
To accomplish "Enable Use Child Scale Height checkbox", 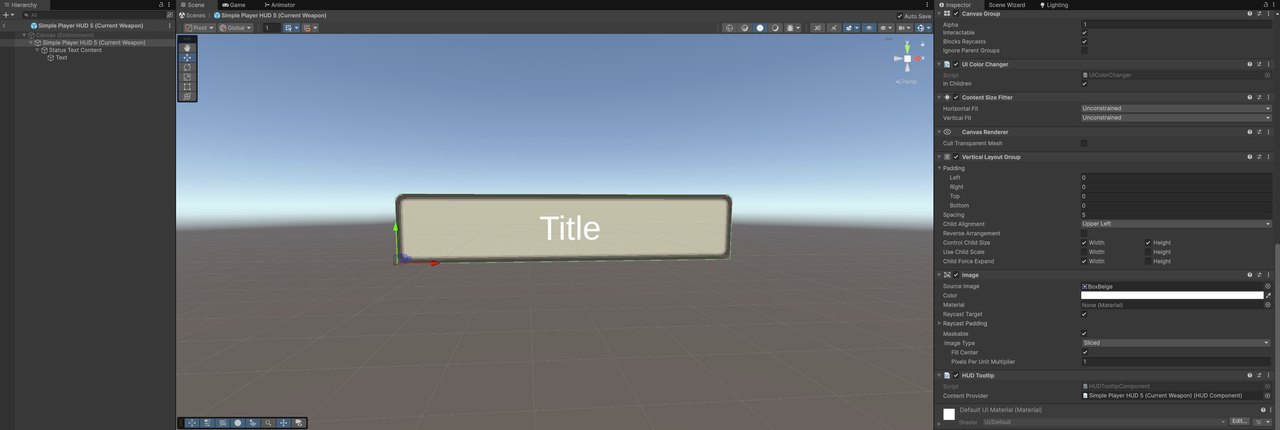I will click(x=1148, y=252).
